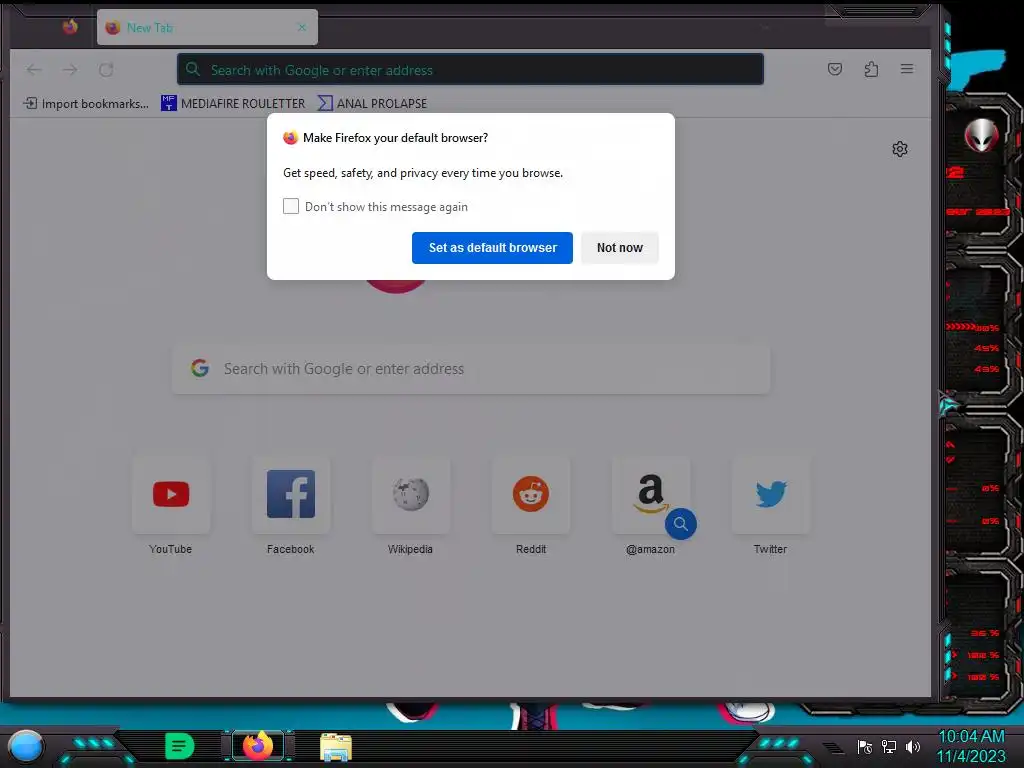Go back with the back arrow
Viewport: 1024px width, 768px height.
click(34, 69)
